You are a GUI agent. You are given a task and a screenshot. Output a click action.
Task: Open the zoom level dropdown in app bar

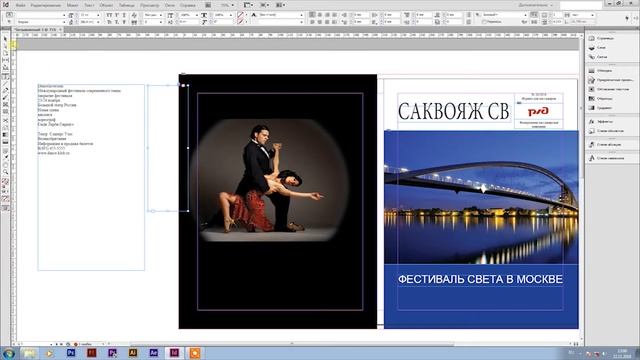pyautogui.click(x=233, y=5)
